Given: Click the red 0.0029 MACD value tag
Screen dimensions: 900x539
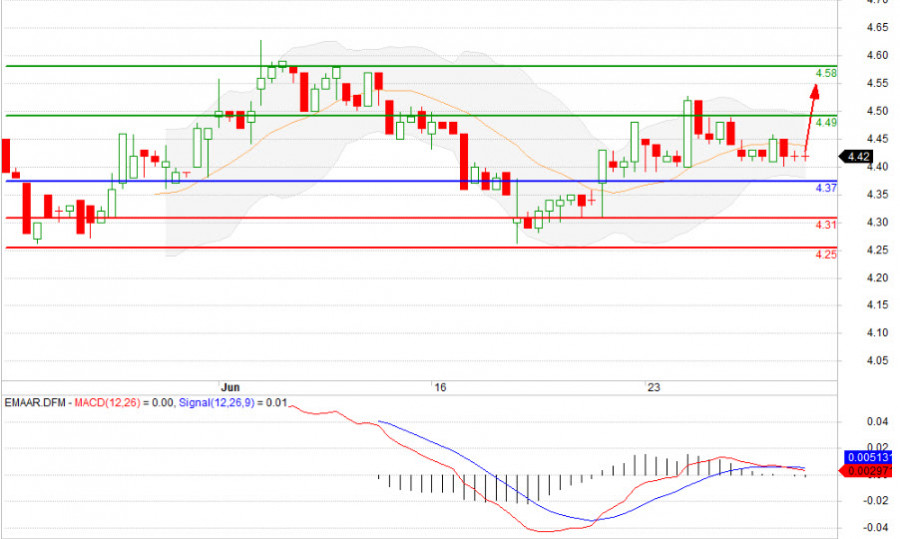Looking at the screenshot, I should (x=866, y=471).
